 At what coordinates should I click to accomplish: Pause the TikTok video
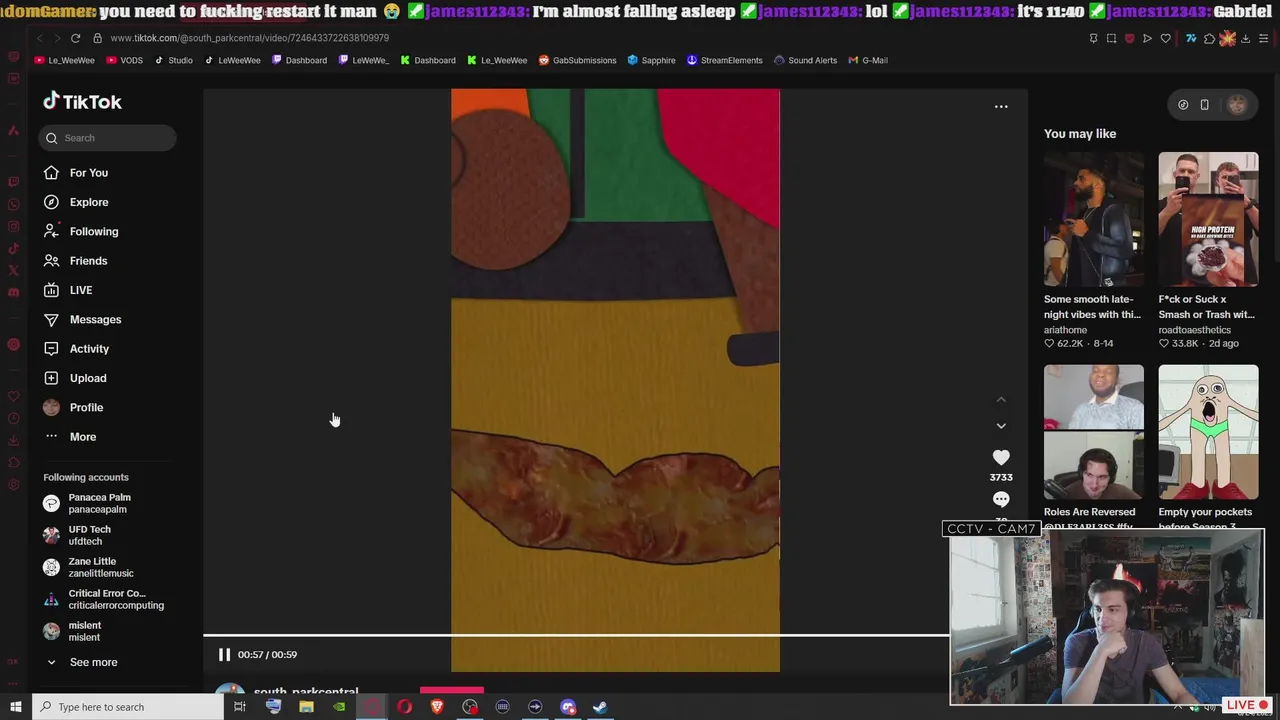(224, 654)
